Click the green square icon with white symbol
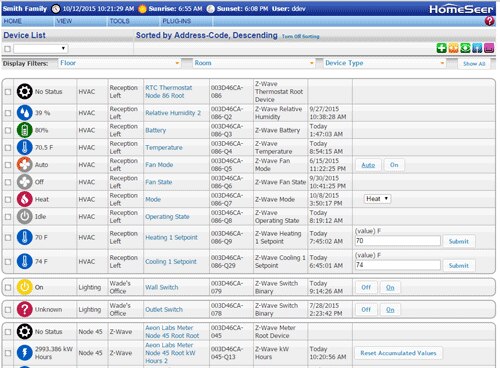Screen dimensions: 500x368 coord(465,48)
